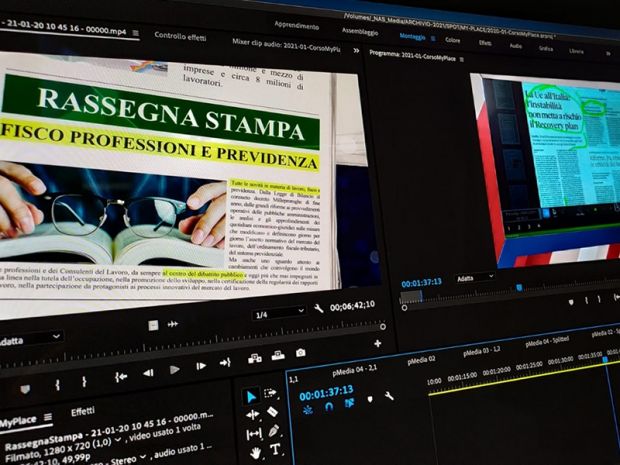Toggle timeline snap magnet
Screen dimensions: 620x465
coord(329,406)
